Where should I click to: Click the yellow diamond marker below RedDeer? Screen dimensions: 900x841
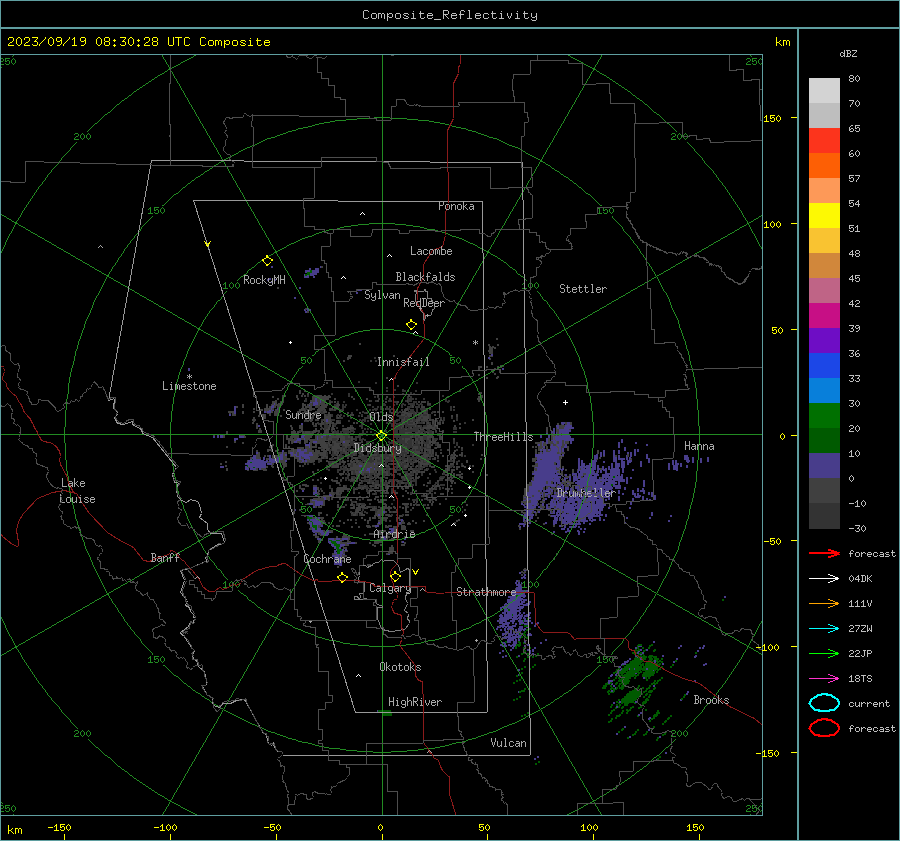pyautogui.click(x=411, y=325)
